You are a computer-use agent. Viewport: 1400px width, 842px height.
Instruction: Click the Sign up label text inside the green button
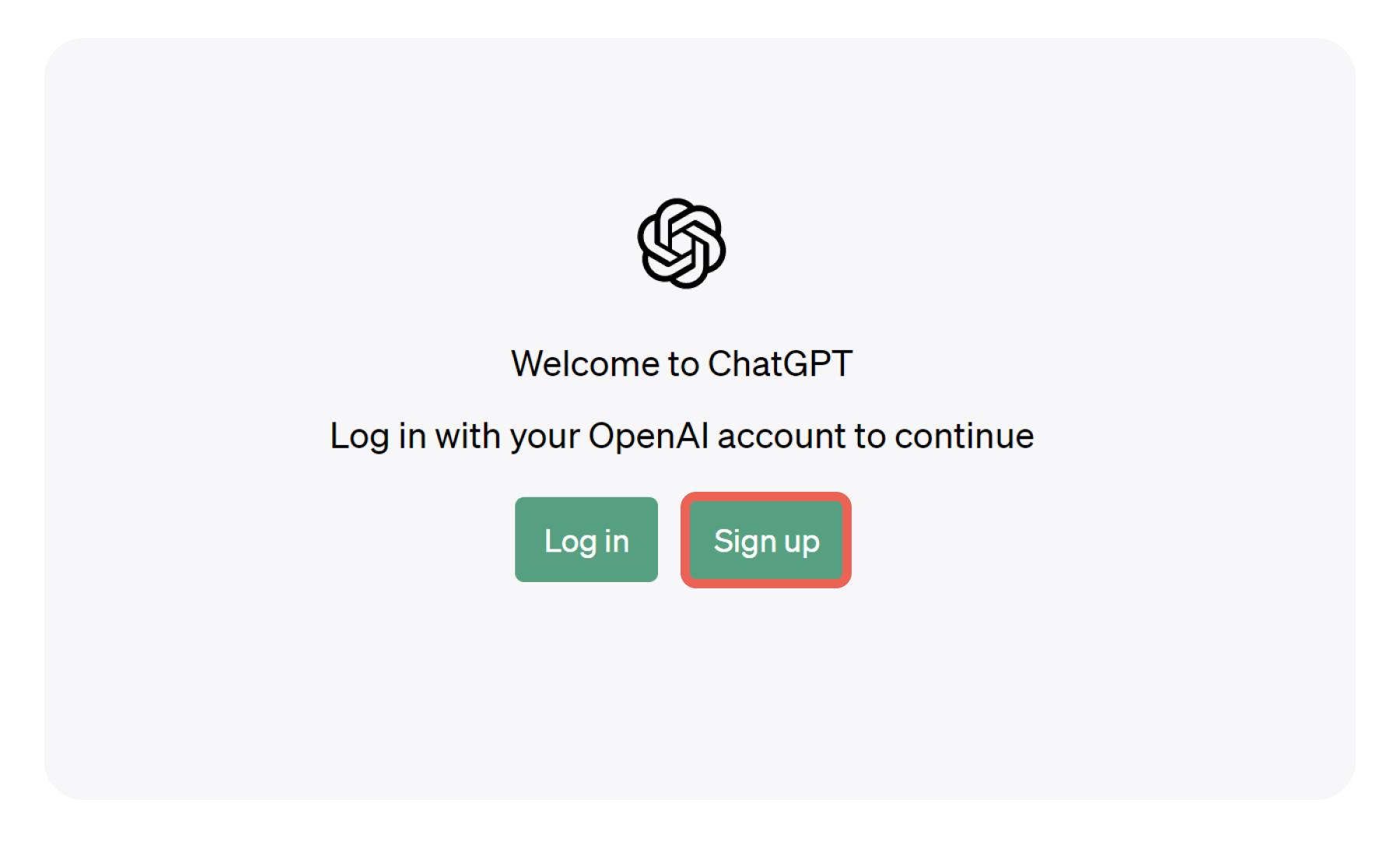point(766,541)
